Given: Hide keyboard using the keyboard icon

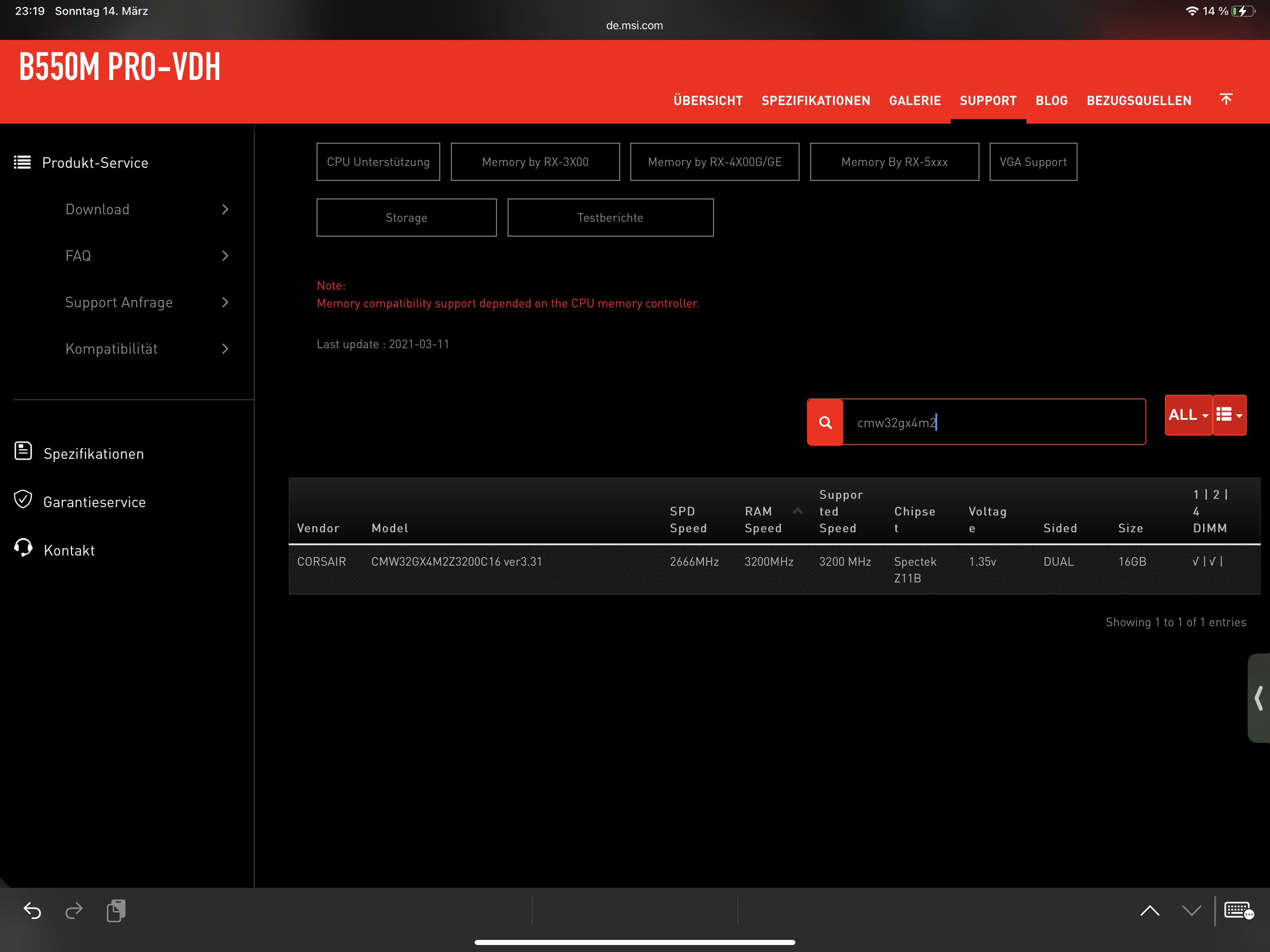Looking at the screenshot, I should [1238, 911].
